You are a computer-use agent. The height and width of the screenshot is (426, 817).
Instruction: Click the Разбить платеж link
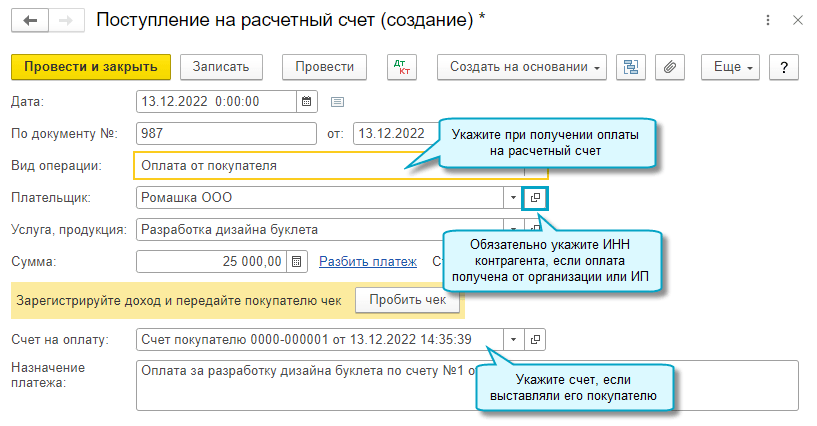pos(367,262)
